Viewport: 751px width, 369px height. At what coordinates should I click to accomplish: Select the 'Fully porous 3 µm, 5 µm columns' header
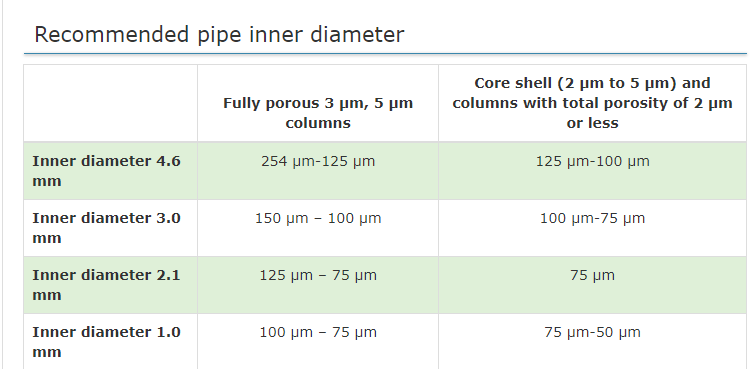point(318,113)
